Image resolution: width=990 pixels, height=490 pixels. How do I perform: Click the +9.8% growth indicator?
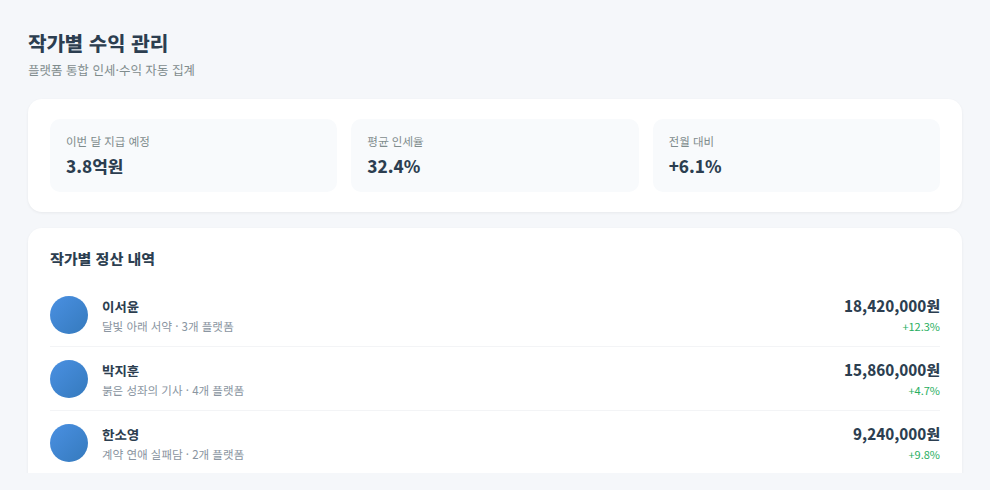(x=924, y=455)
